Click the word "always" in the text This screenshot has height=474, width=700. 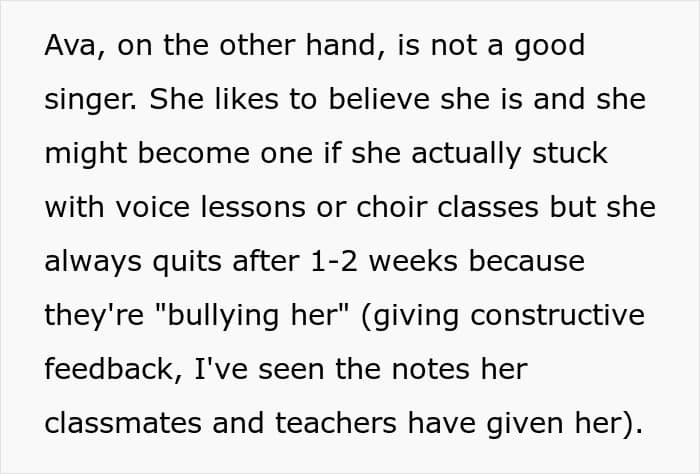(93, 263)
